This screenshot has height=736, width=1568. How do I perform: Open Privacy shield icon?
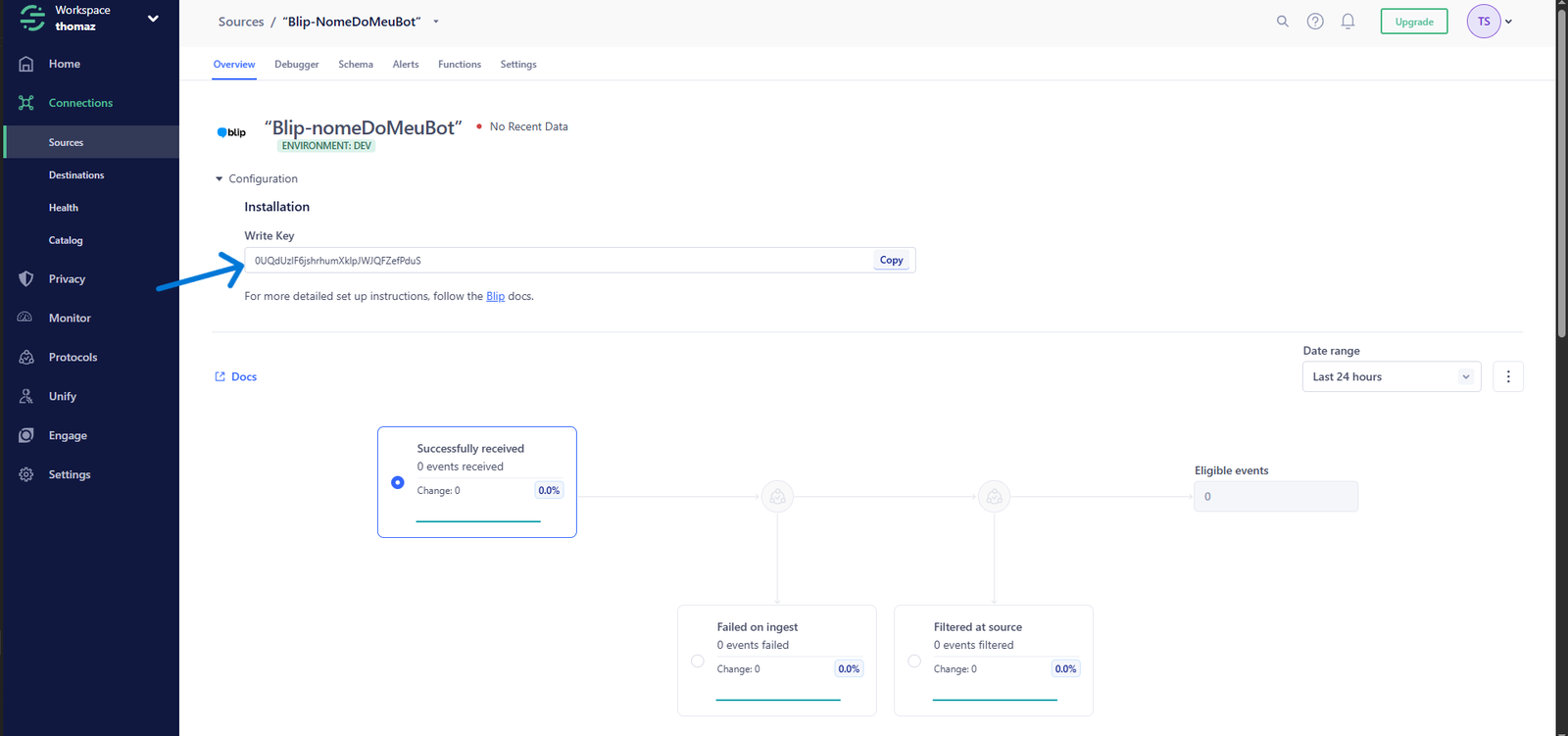click(26, 279)
